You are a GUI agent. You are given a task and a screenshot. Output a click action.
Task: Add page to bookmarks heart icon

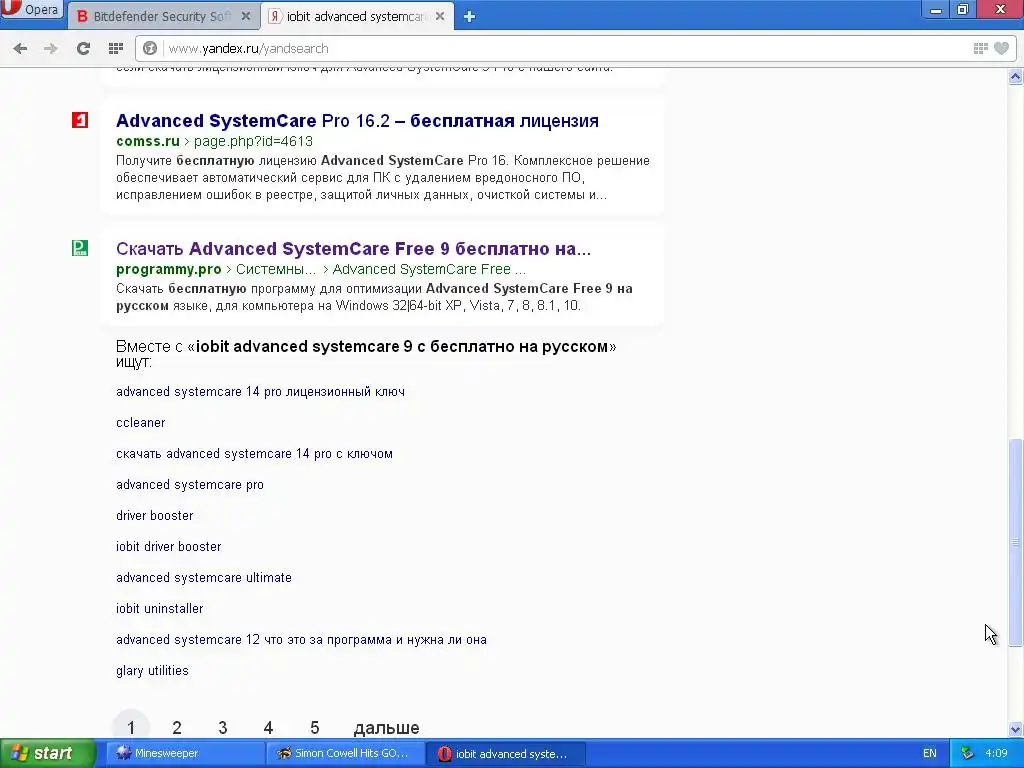tap(1001, 48)
